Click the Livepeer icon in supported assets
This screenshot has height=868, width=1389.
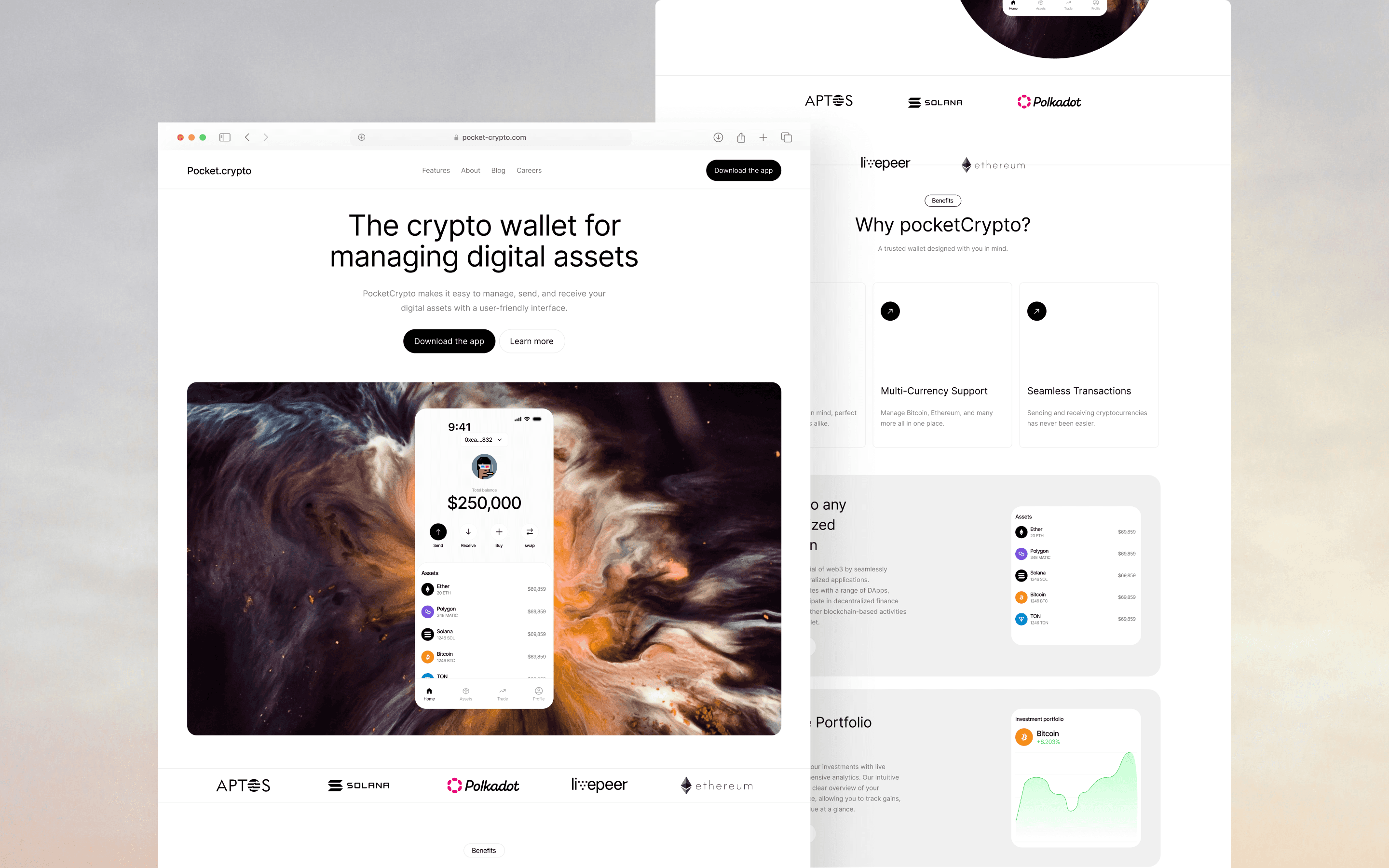[x=598, y=784]
